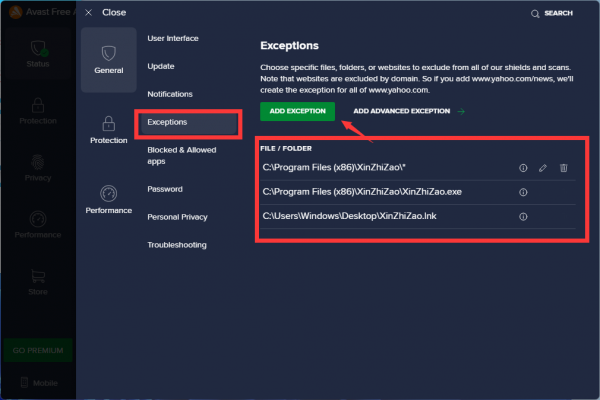Select Update settings

point(161,66)
